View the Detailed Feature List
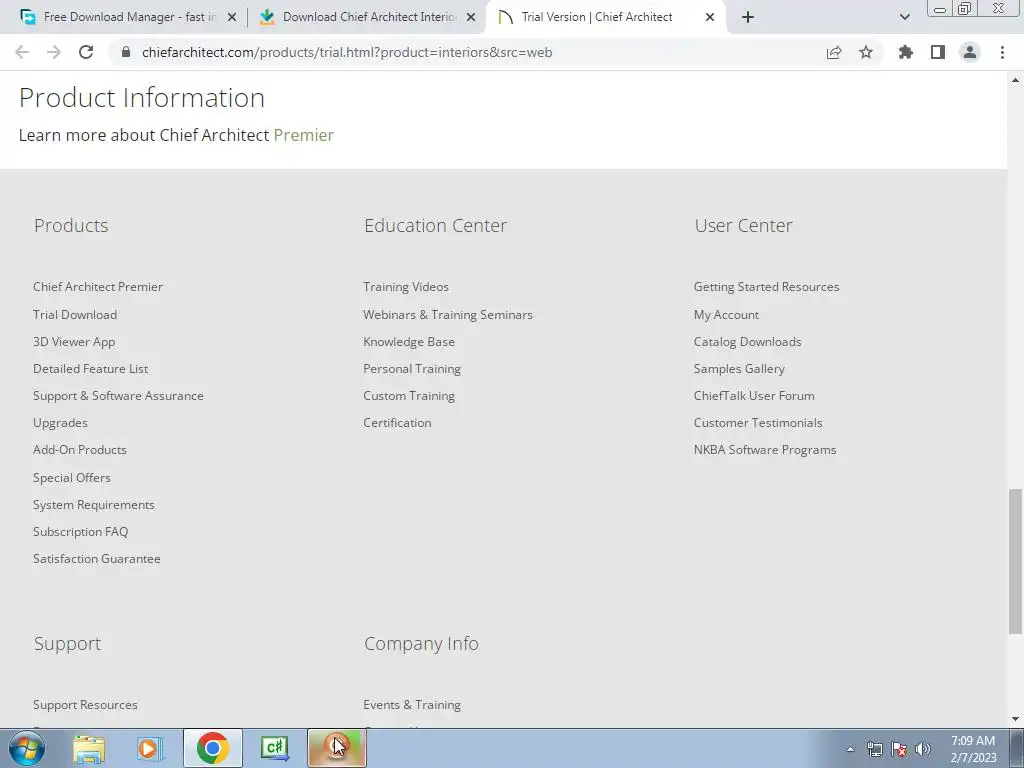 pyautogui.click(x=91, y=368)
